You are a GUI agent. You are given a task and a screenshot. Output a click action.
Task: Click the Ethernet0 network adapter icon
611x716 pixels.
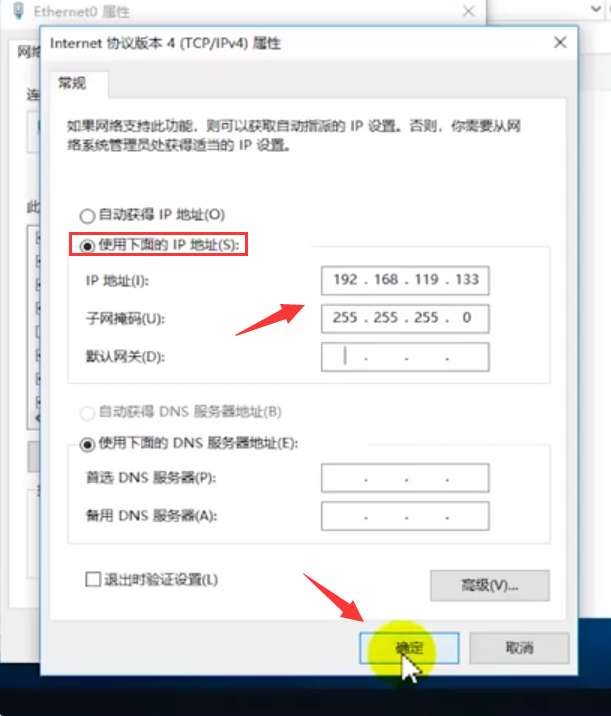click(18, 11)
